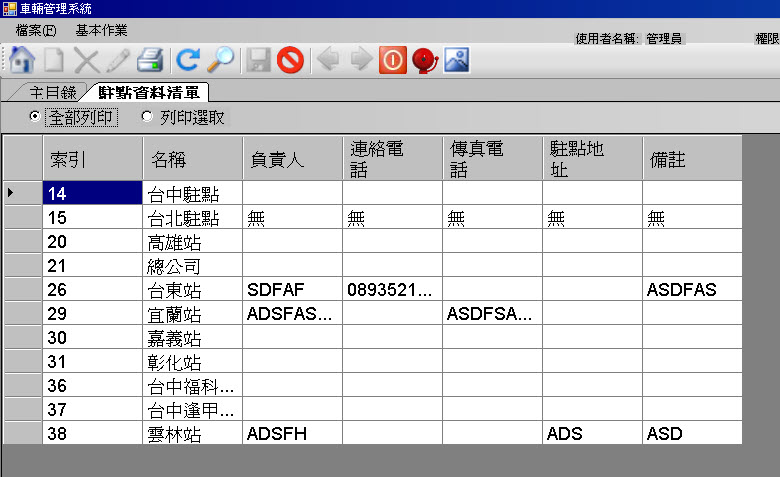Click the red alarm bell icon
Image resolution: width=780 pixels, height=477 pixels.
425,61
